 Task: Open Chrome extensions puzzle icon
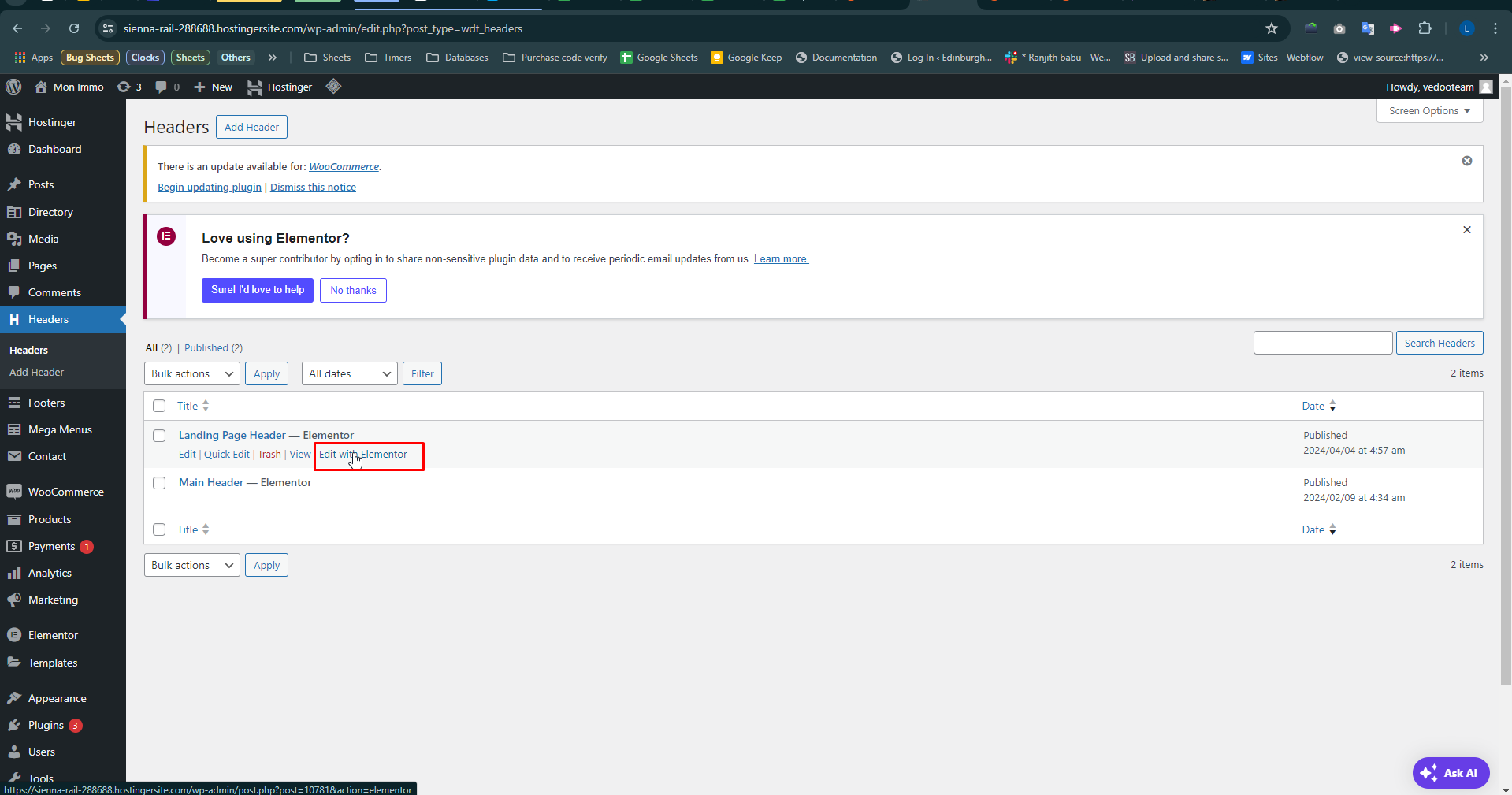pyautogui.click(x=1425, y=28)
